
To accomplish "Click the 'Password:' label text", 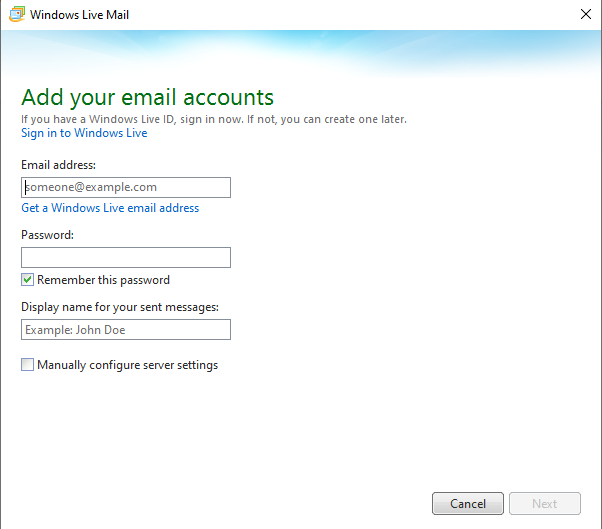I will pyautogui.click(x=47, y=235).
